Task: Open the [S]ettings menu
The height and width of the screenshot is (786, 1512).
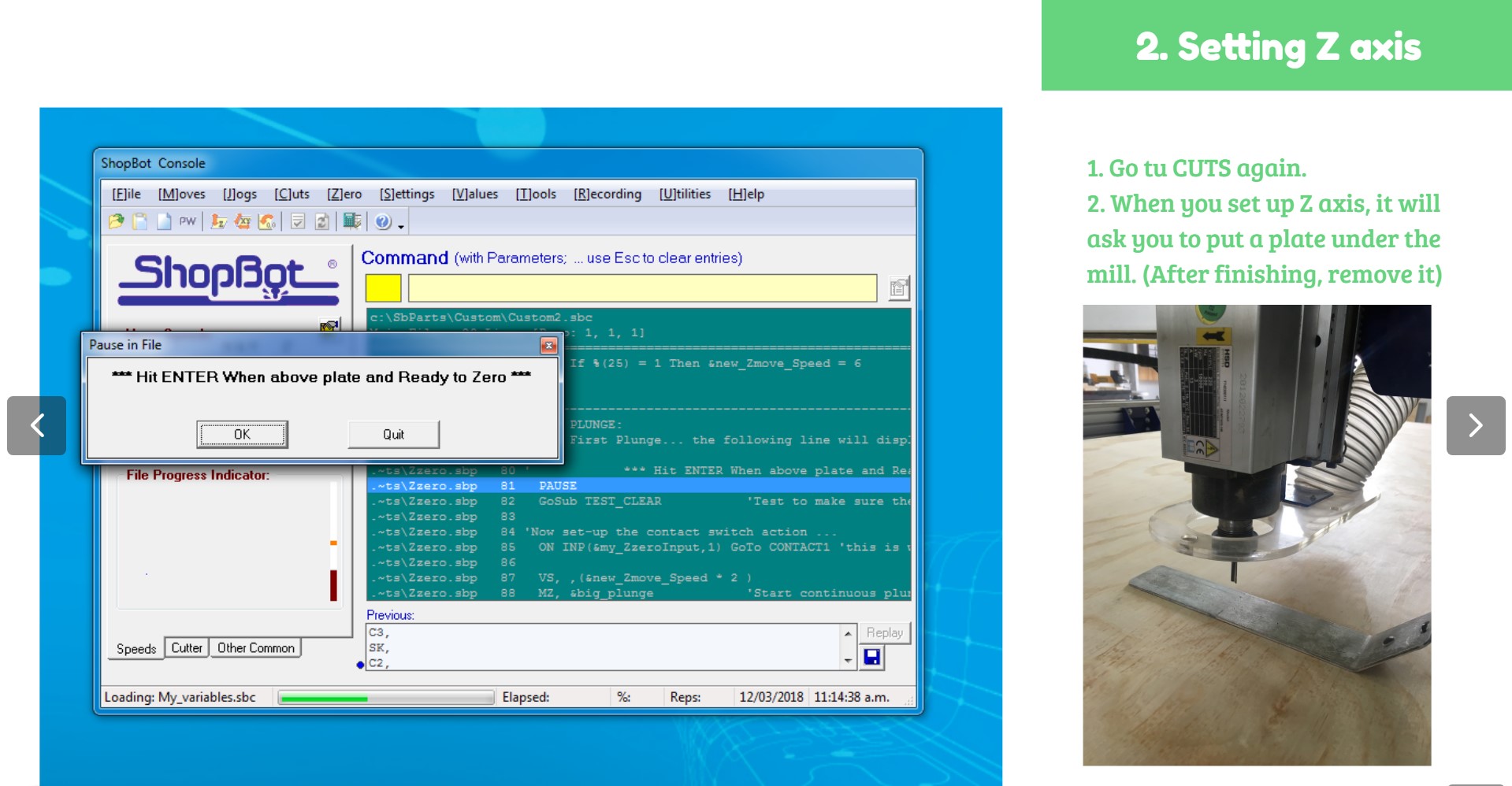Action: [407, 194]
